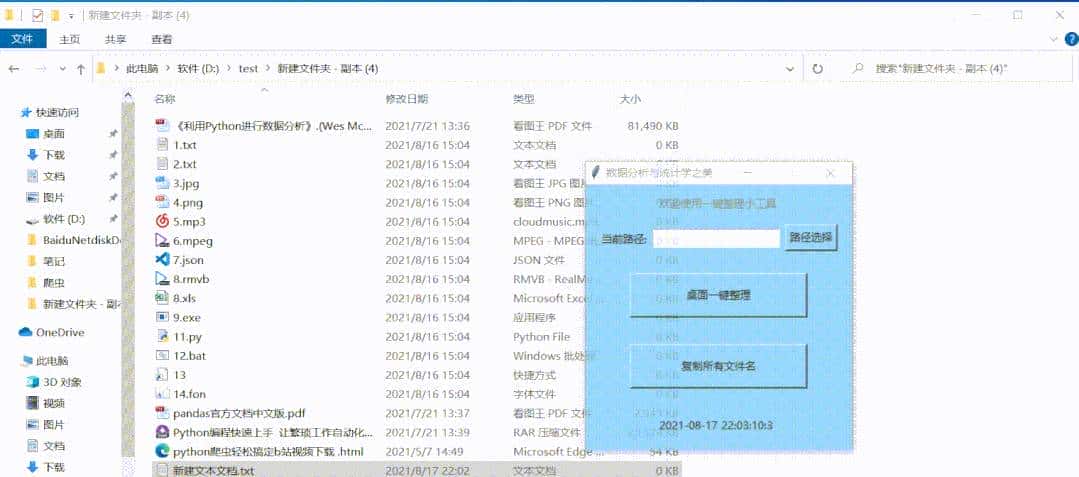Viewport: 1079px width, 477px height.
Task: Click the 桌面一键整理 button
Action: click(x=718, y=295)
